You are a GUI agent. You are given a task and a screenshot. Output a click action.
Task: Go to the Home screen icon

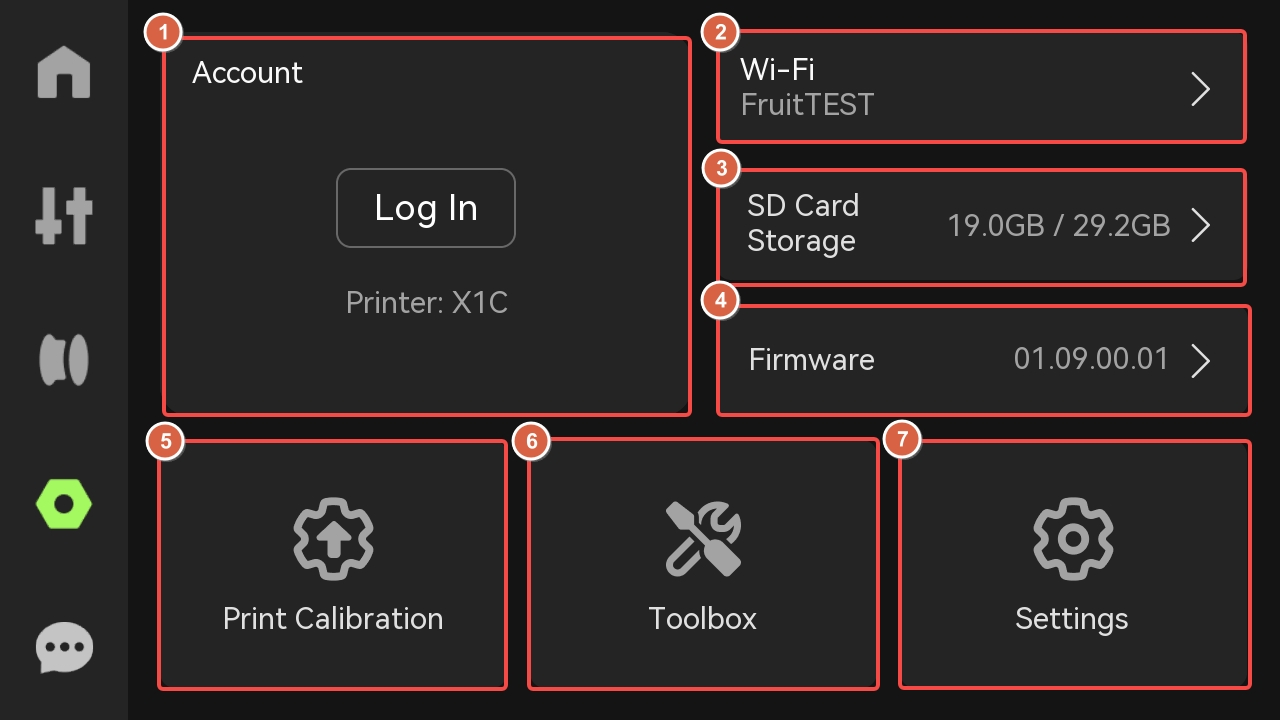64,73
